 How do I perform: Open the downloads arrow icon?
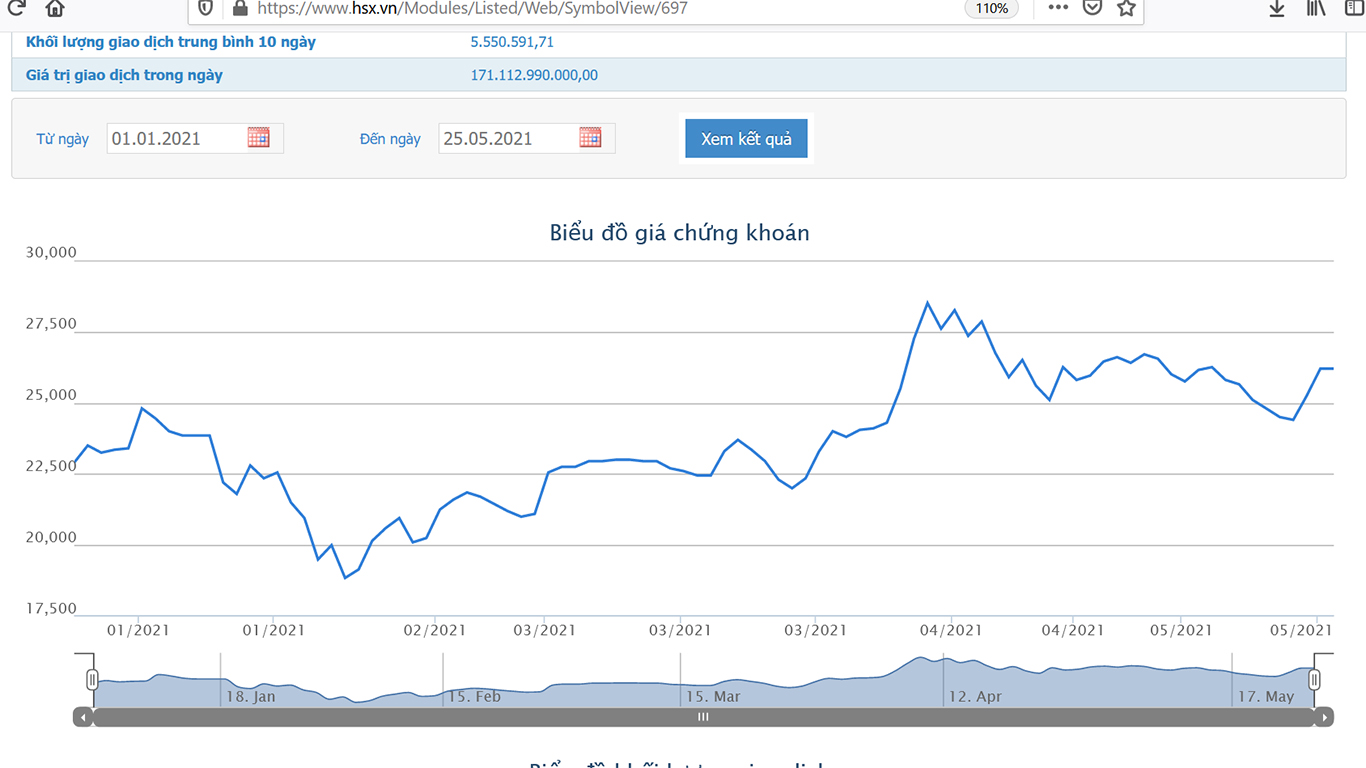tap(1277, 8)
